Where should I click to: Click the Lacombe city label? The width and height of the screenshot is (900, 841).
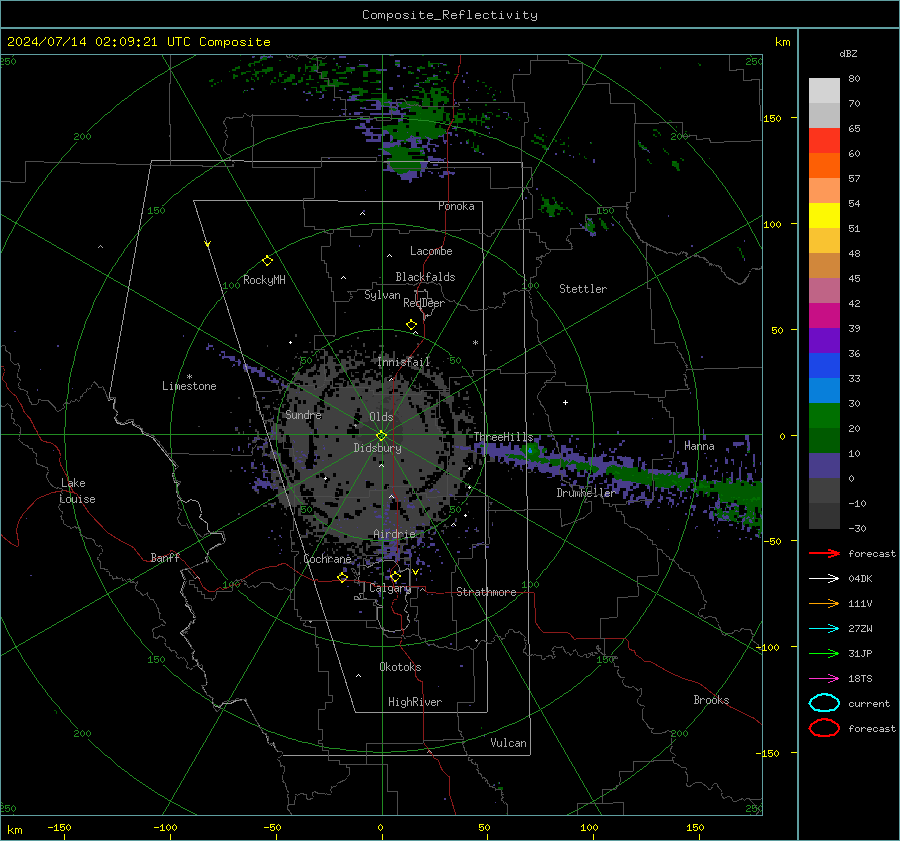[x=431, y=251]
